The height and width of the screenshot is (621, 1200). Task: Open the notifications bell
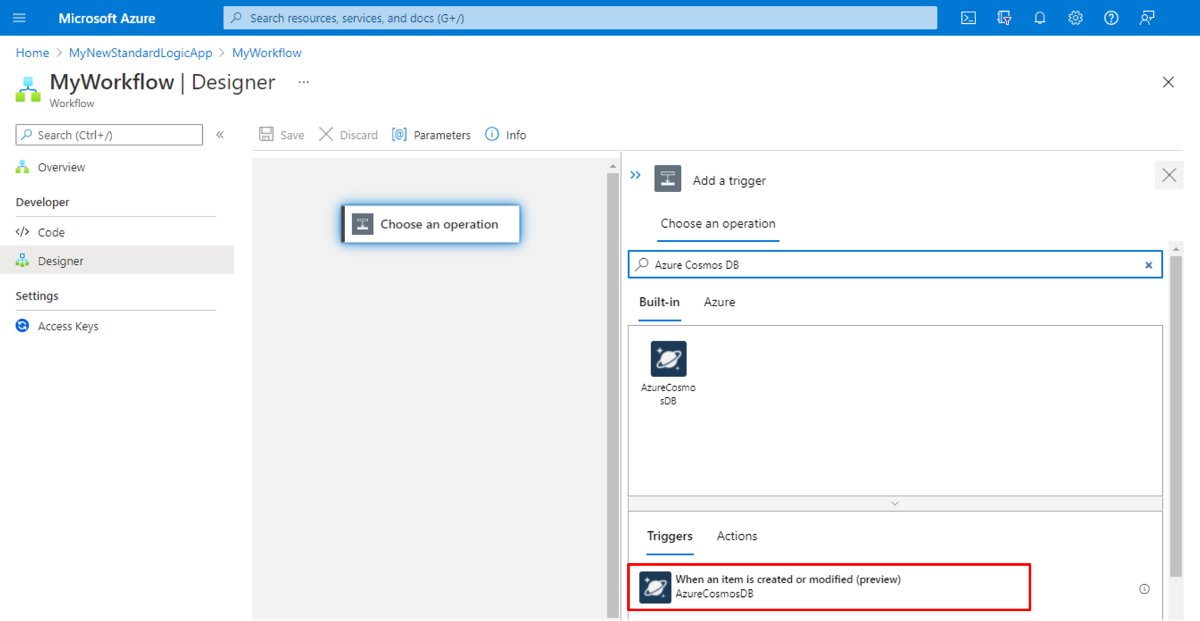click(x=1040, y=18)
